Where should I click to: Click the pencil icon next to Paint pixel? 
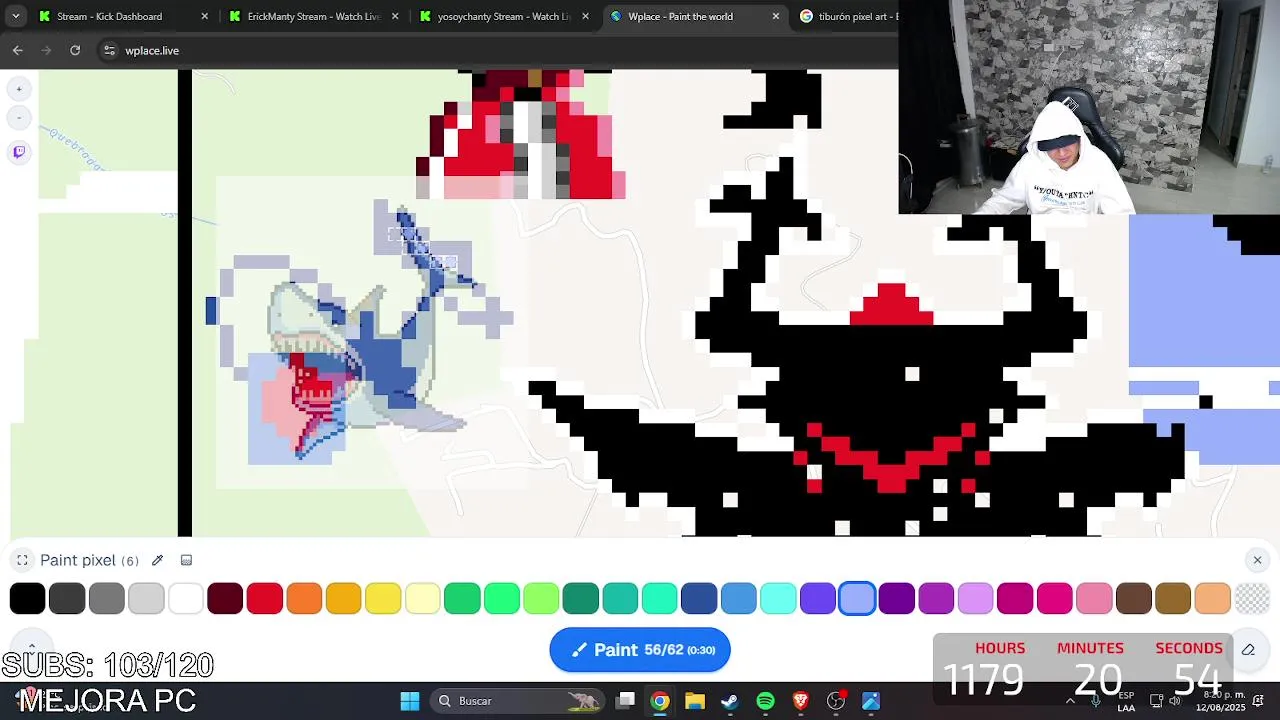(x=157, y=560)
